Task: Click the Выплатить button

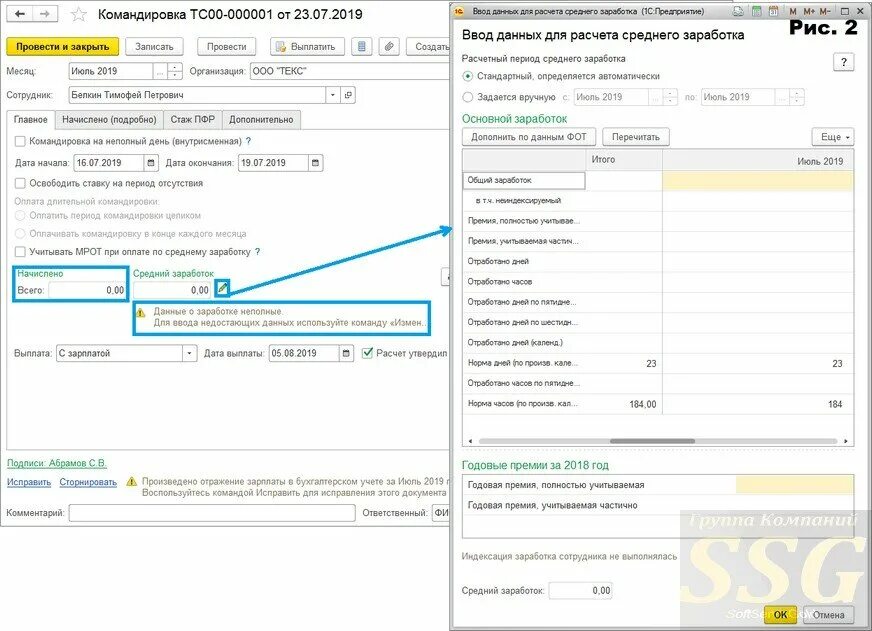Action: tap(308, 47)
